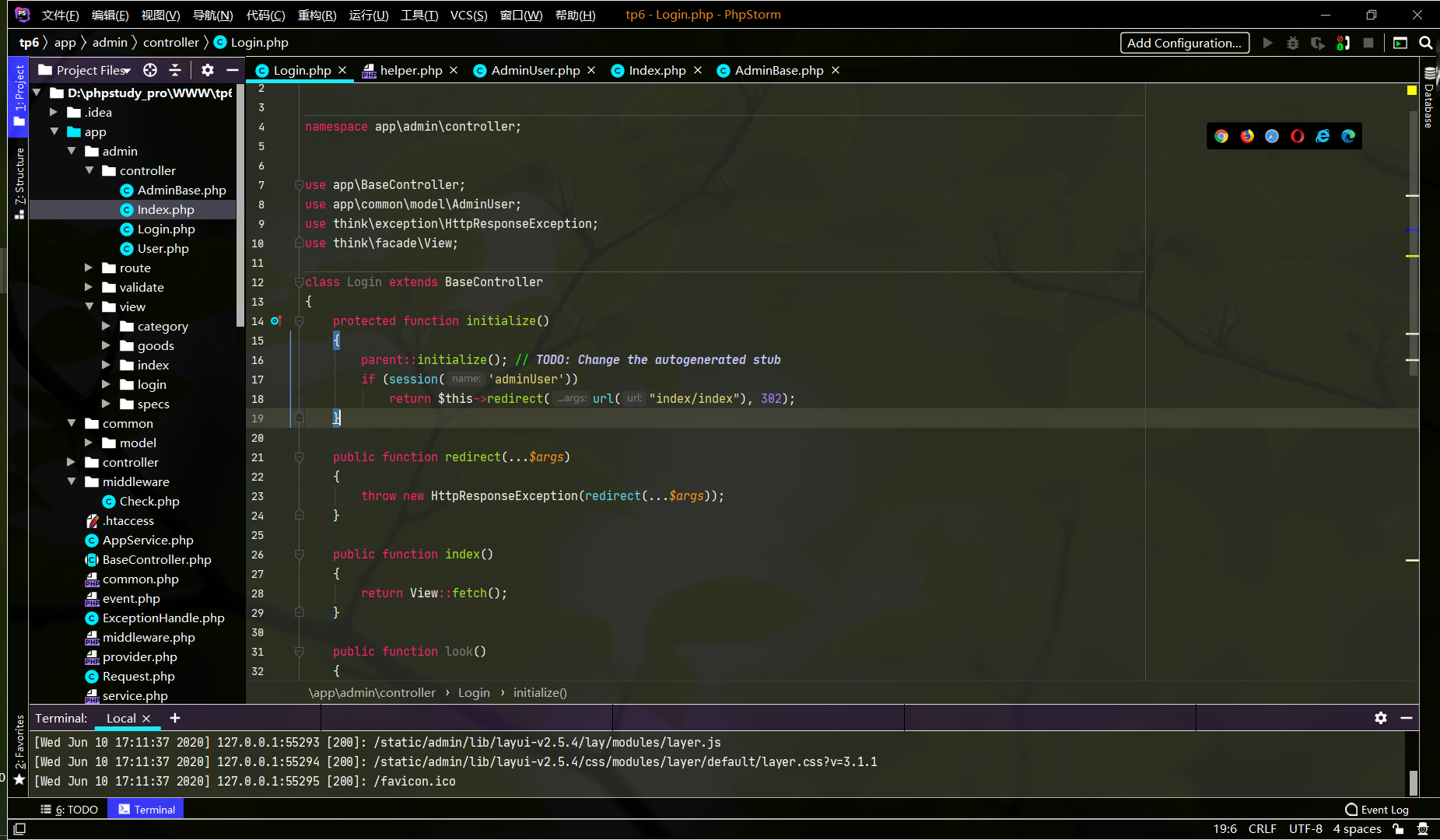This screenshot has height=840, width=1440.
Task: Collapse the admin folder
Action: pyautogui.click(x=72, y=151)
